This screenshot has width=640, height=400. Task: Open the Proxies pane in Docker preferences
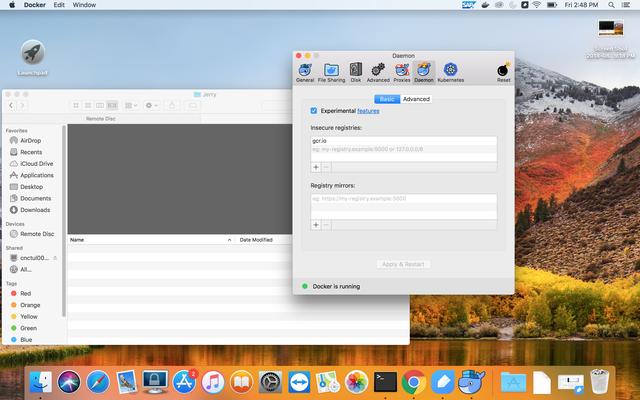pyautogui.click(x=402, y=73)
